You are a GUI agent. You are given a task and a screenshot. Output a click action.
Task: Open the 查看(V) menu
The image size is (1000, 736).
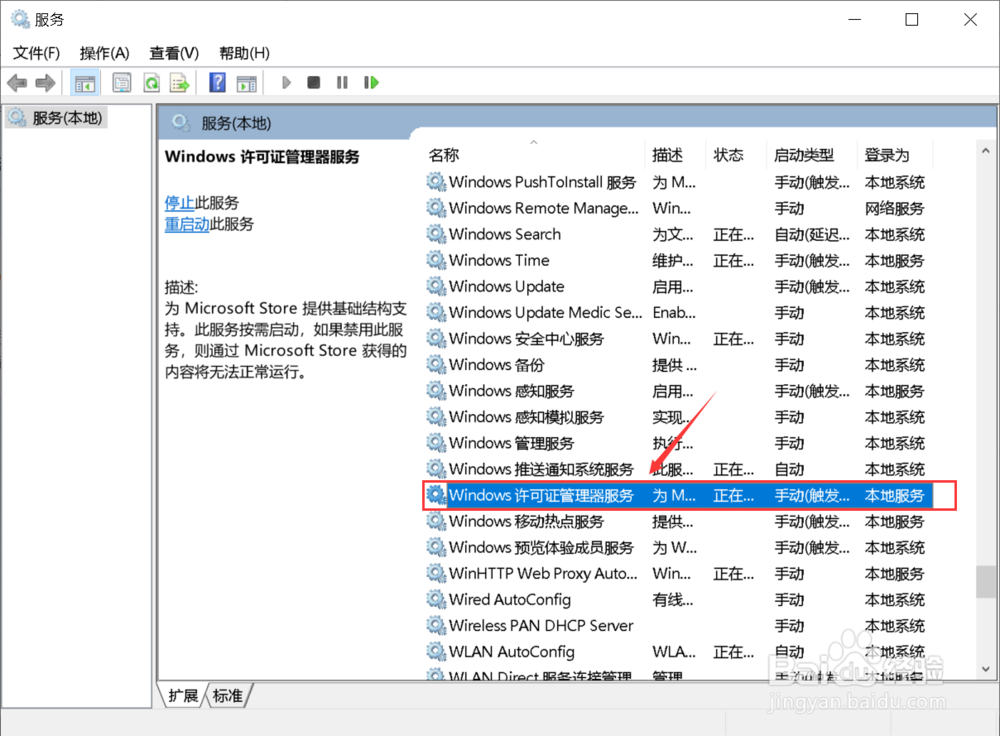pos(174,53)
